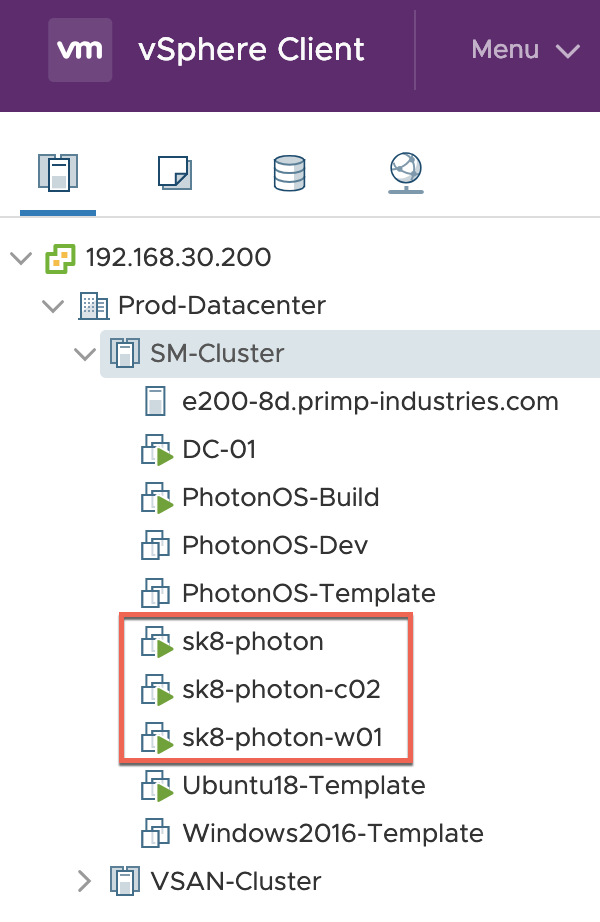This screenshot has width=600, height=922.
Task: Open the Menu dropdown
Action: click(525, 49)
